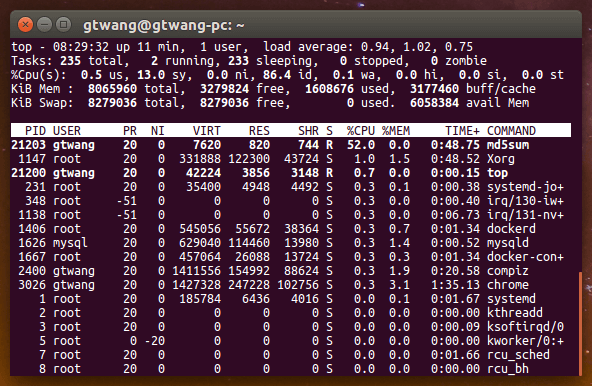Screen dimensions: 592x386
Task: Maximize the terminal window
Action: [63, 25]
